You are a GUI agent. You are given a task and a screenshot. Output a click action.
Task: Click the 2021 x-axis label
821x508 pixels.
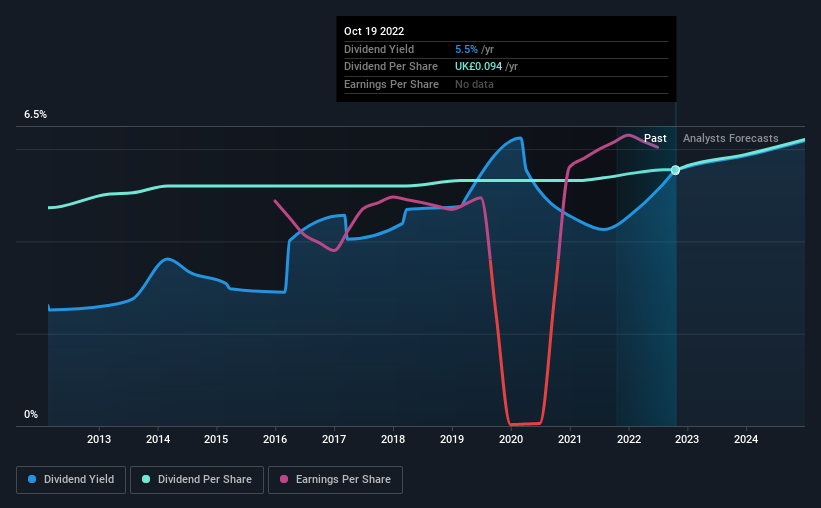570,439
